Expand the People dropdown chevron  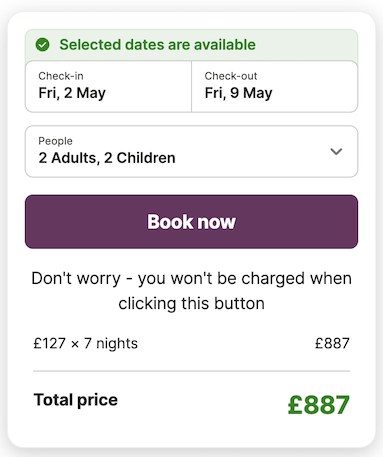pyautogui.click(x=336, y=152)
